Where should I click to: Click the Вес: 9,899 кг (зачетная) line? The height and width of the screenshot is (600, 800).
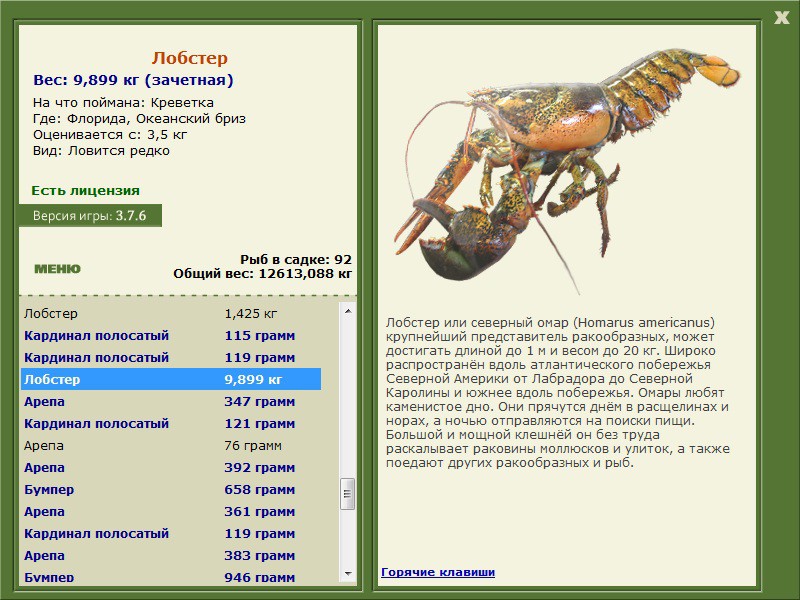tap(133, 80)
